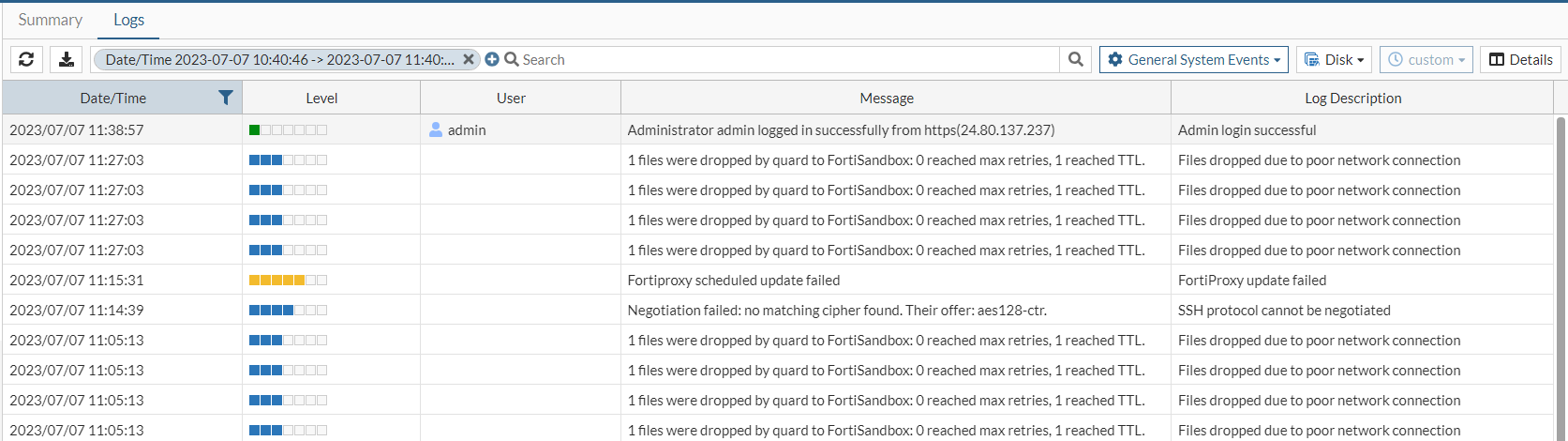This screenshot has width=1568, height=441.
Task: Open the Disk log source dropdown
Action: pos(1335,59)
